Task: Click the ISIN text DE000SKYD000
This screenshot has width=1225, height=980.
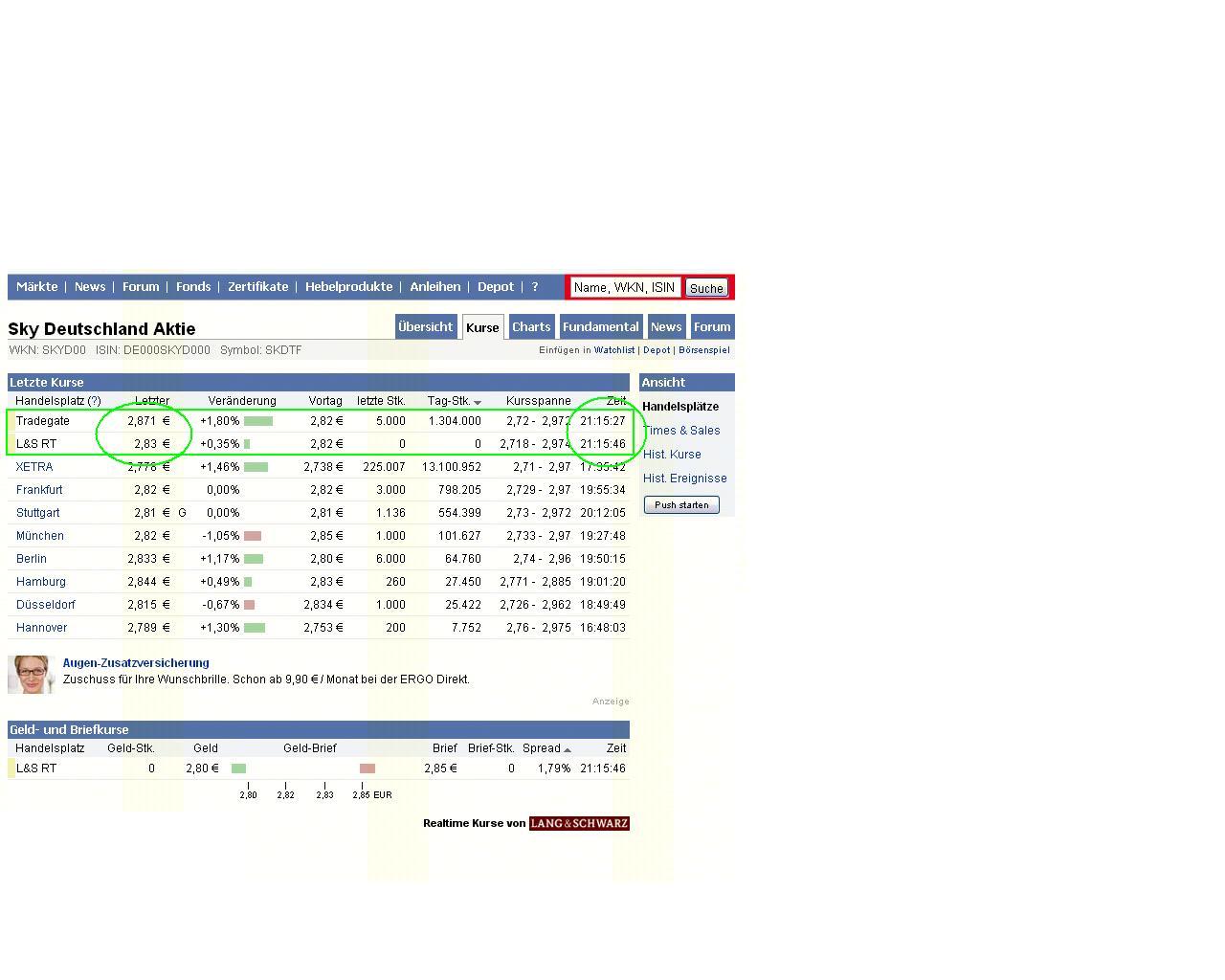Action: [x=167, y=350]
